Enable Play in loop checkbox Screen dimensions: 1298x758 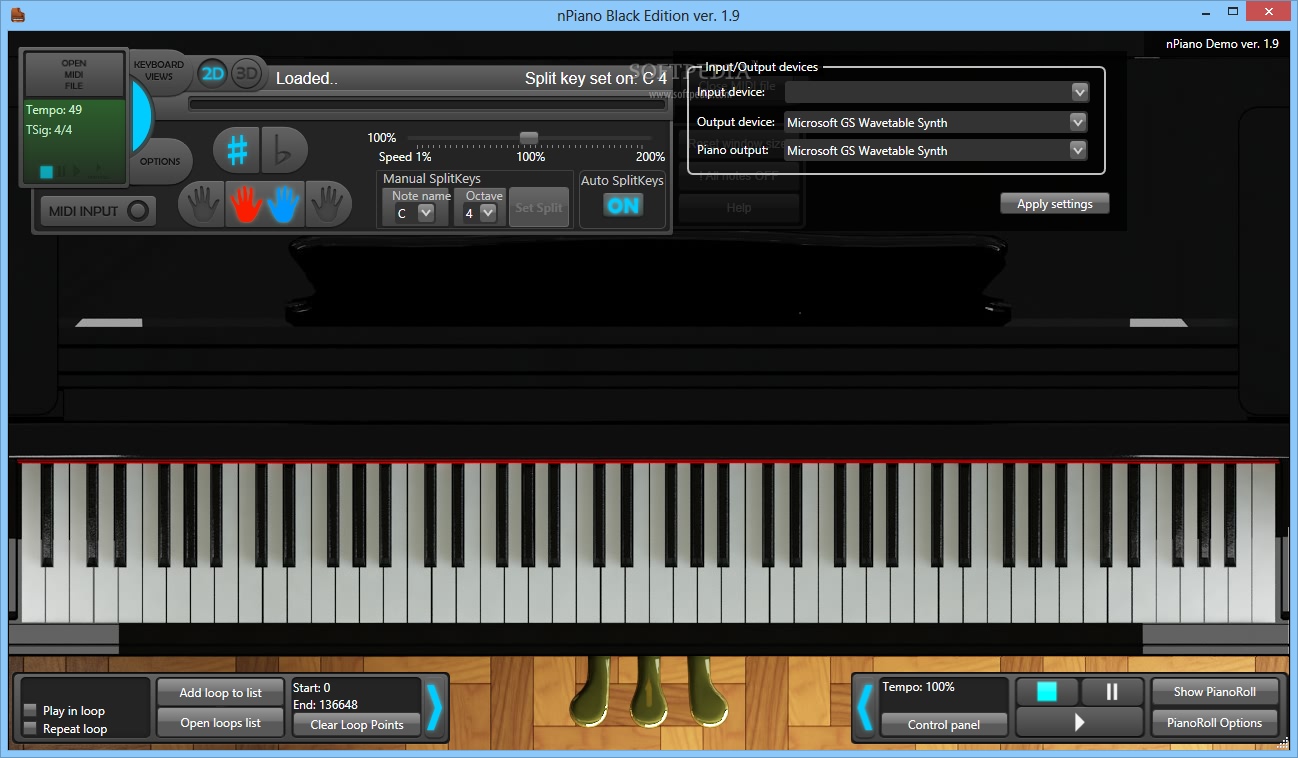[x=30, y=710]
